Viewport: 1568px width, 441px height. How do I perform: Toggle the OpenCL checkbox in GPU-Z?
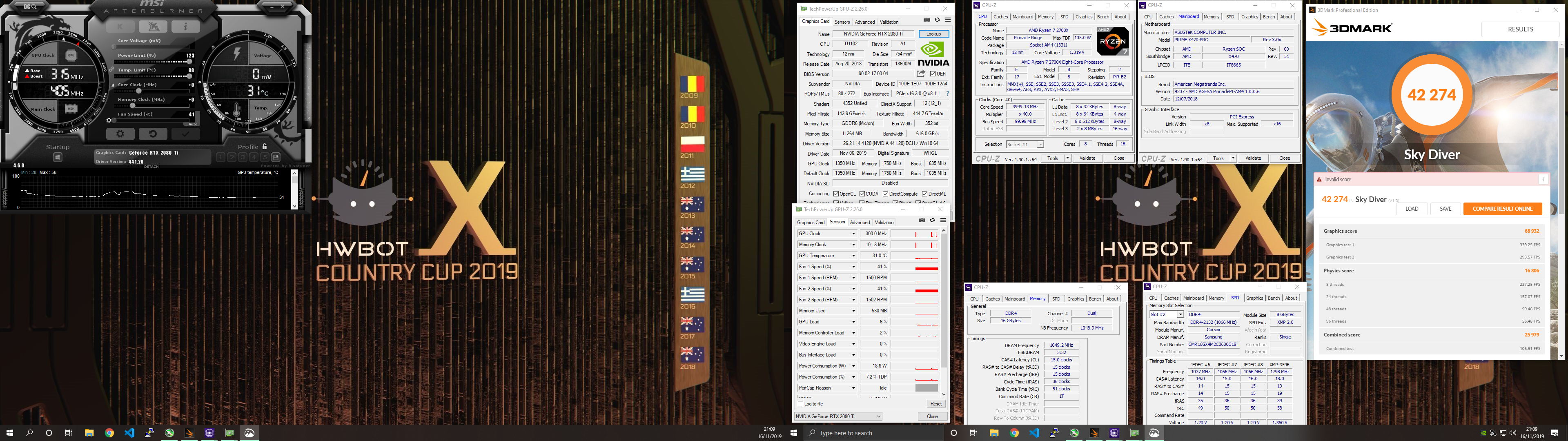click(x=836, y=194)
